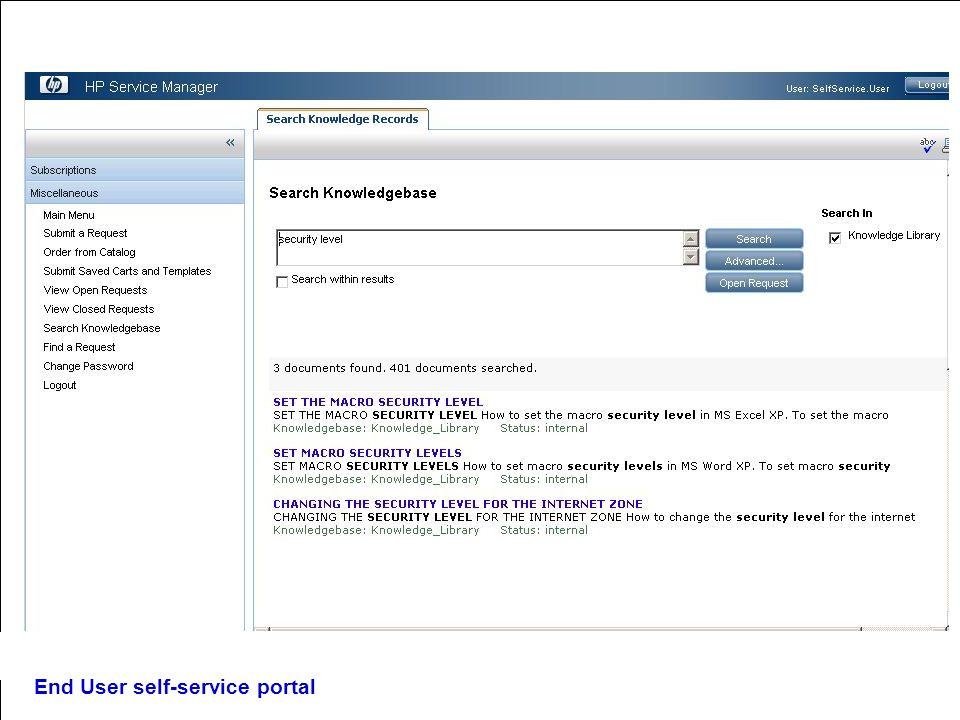The image size is (960, 720).
Task: Click the Search Knowledgebase heading
Action: coord(353,193)
